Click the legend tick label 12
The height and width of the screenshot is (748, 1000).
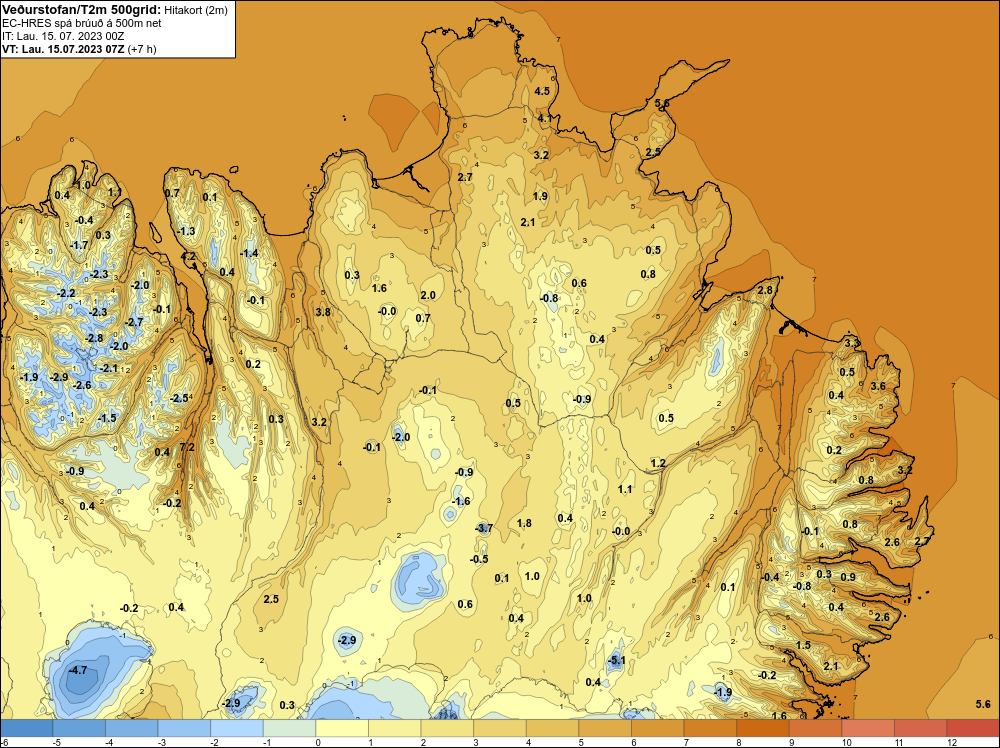coord(952,742)
